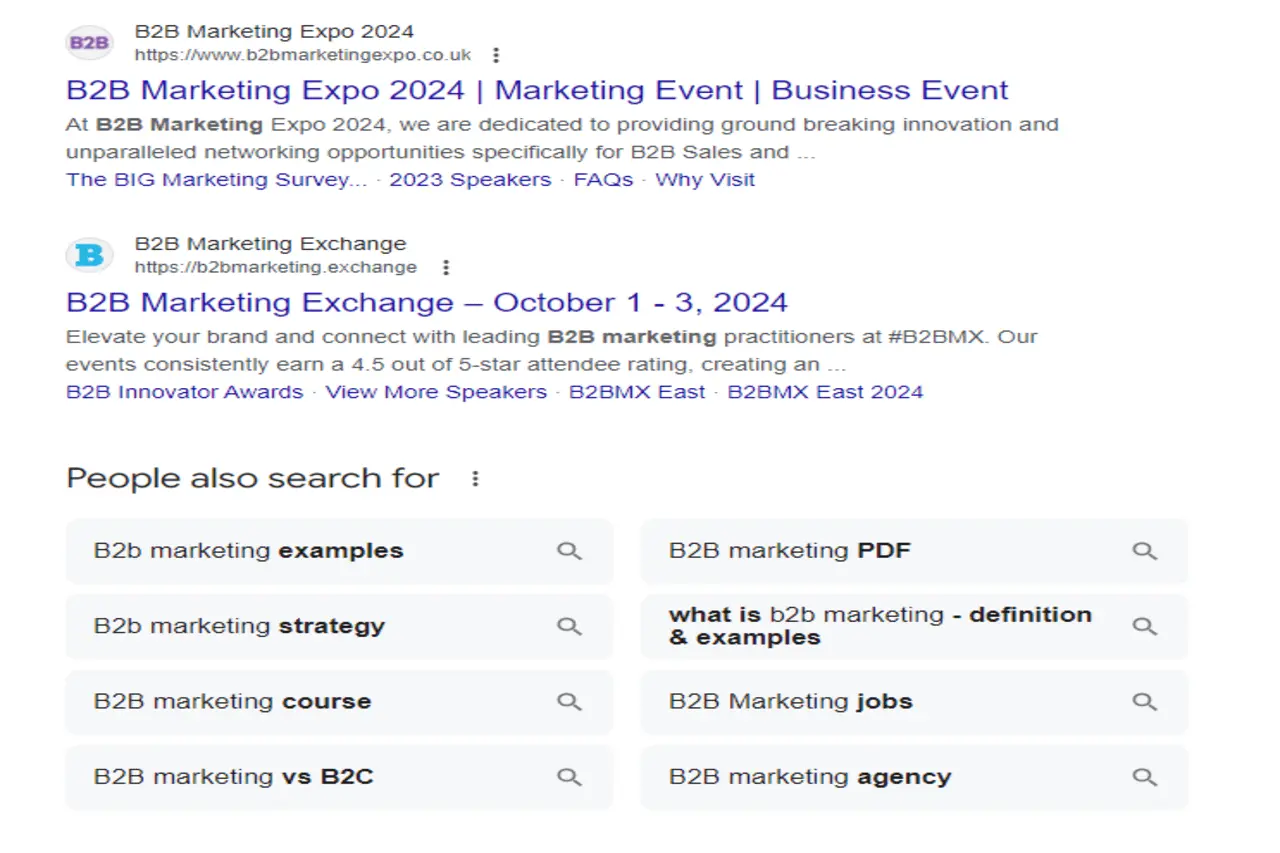Click the magnifier icon for B2B marketing course

pyautogui.click(x=570, y=702)
